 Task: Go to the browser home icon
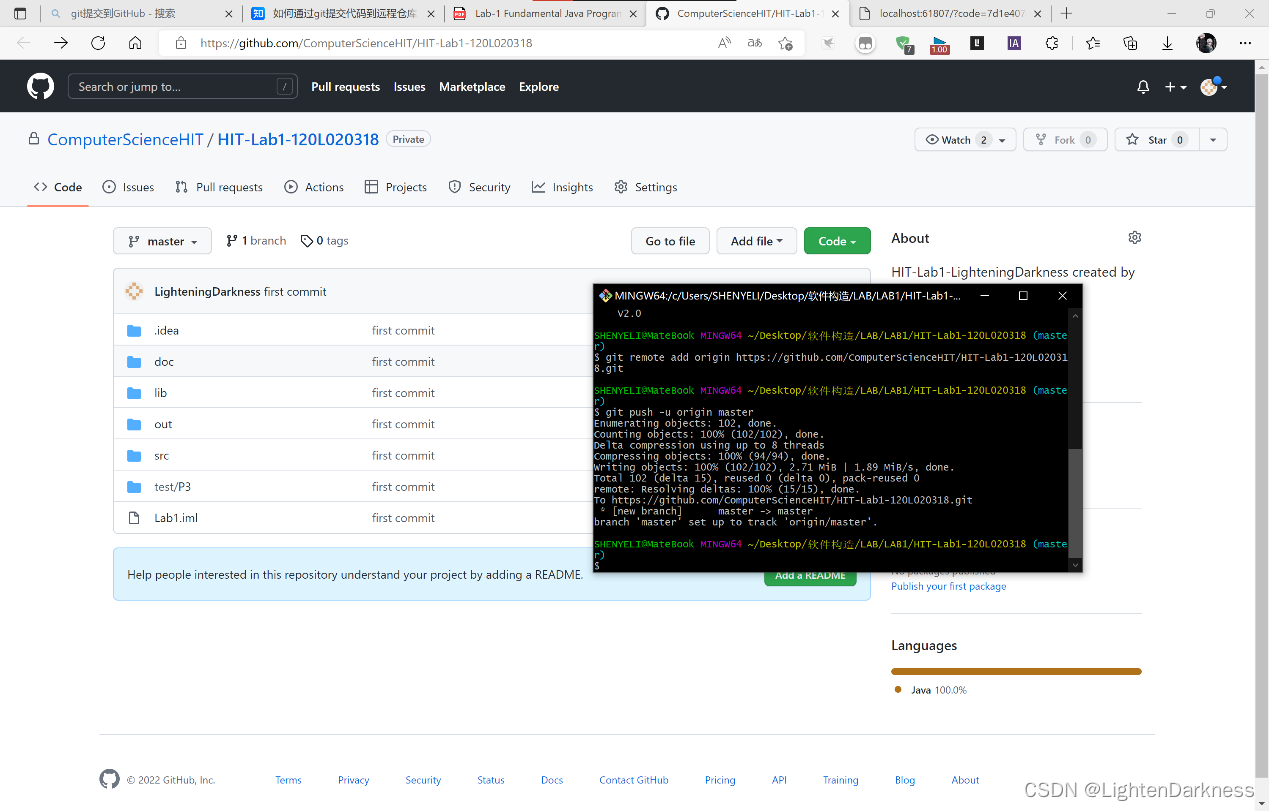click(x=135, y=43)
